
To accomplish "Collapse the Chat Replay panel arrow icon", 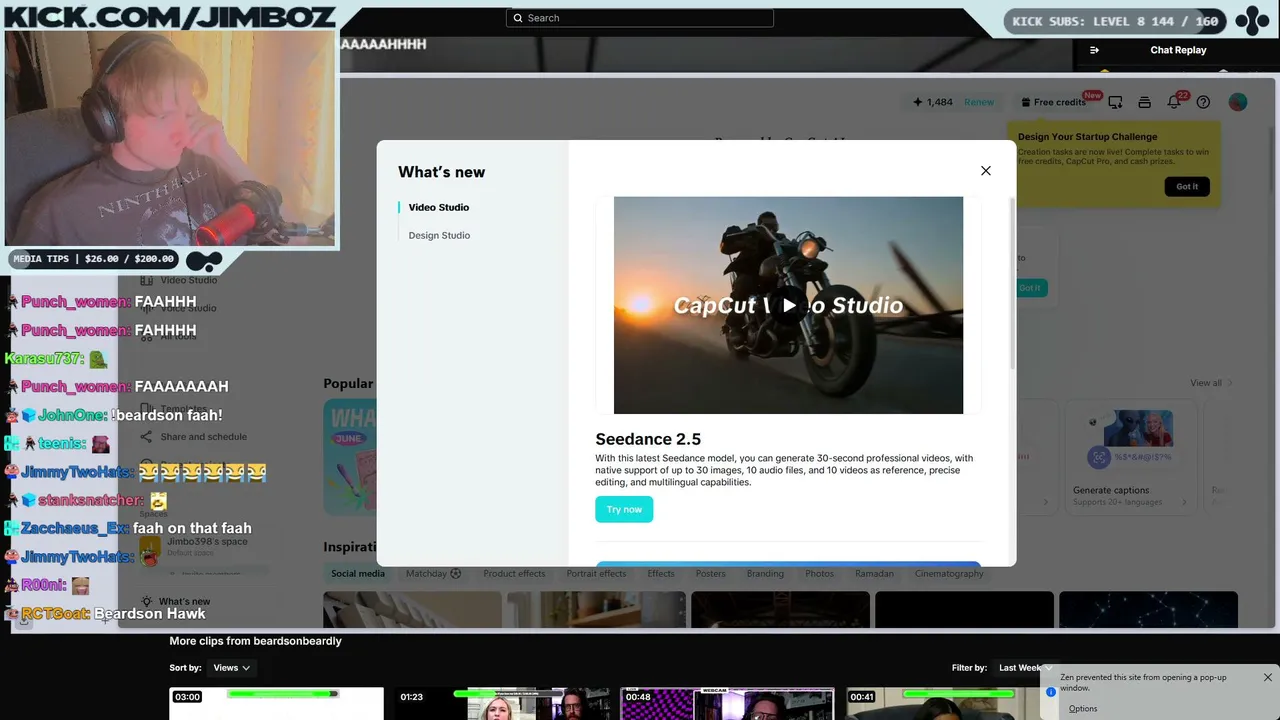I will [1094, 50].
